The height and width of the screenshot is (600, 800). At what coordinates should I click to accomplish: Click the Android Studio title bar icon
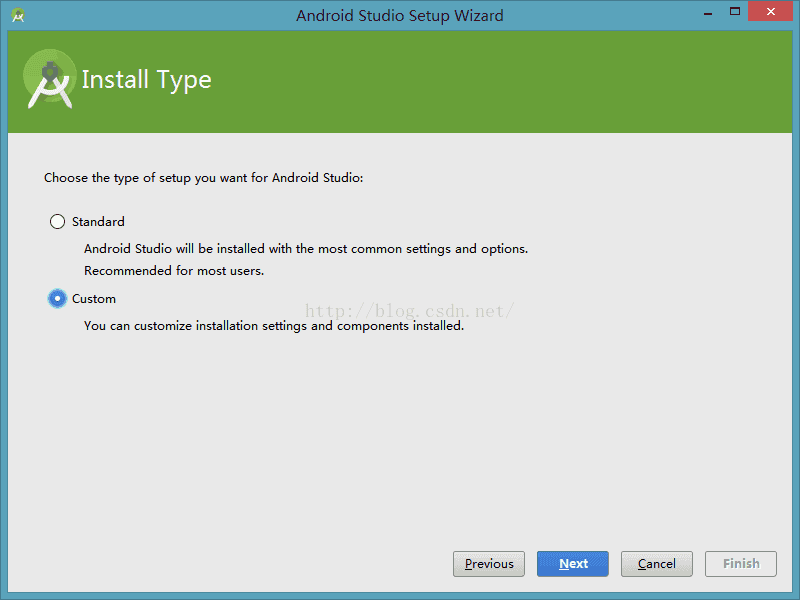(18, 15)
